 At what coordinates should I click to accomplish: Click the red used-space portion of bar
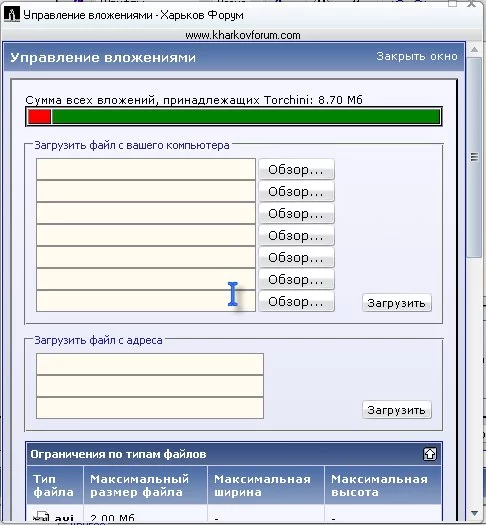tap(39, 117)
